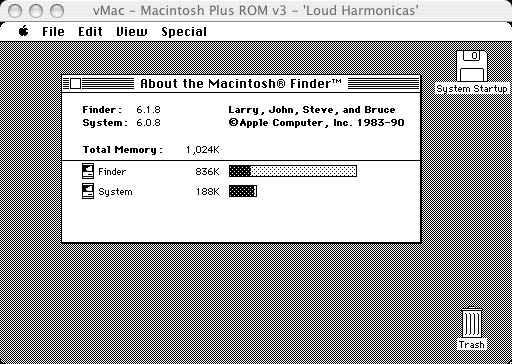Click the Apple Computer copyright line
512x364 pixels.
(316, 123)
